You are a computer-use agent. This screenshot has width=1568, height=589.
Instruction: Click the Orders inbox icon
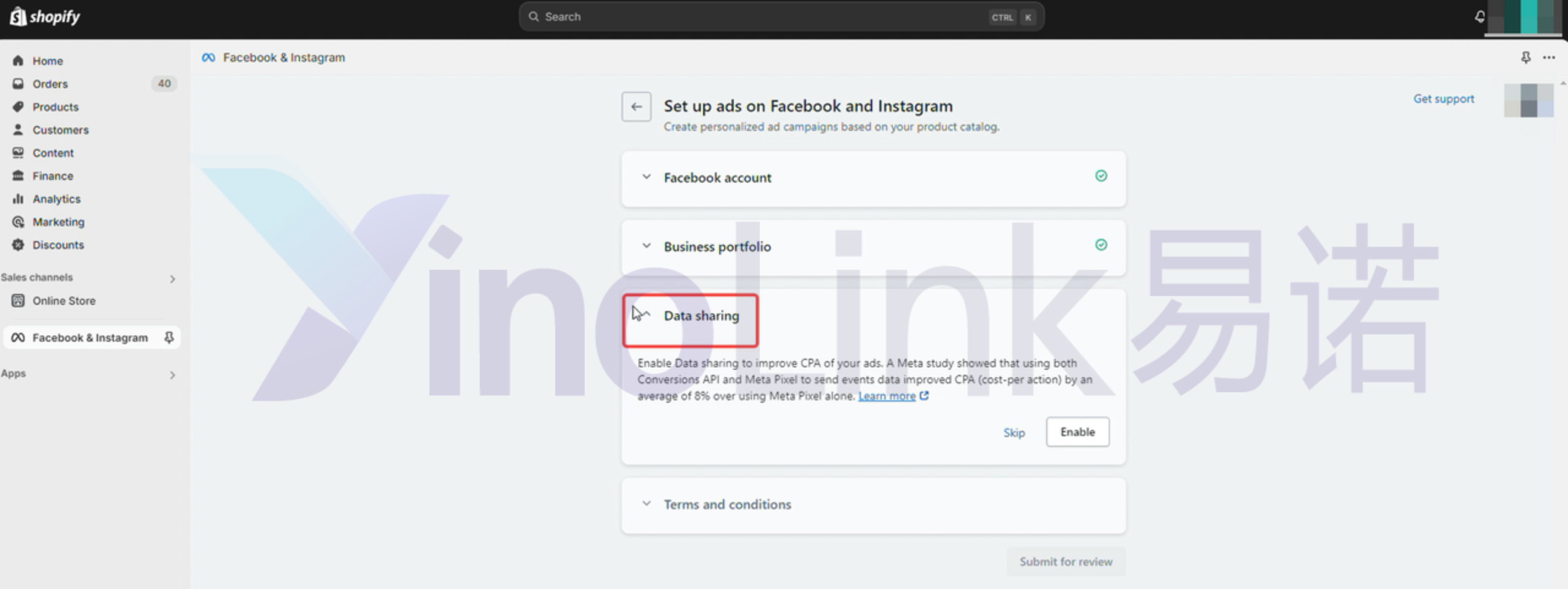pyautogui.click(x=18, y=84)
